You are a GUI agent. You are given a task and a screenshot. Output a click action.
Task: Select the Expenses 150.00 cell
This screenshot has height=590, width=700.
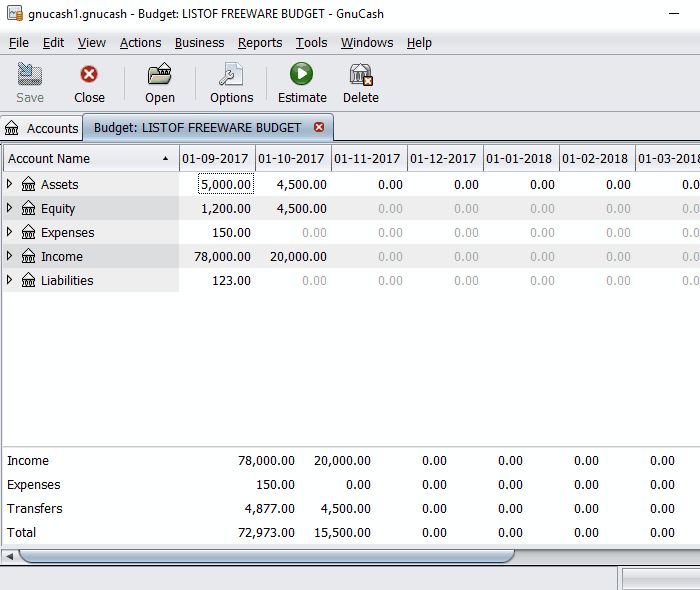tap(231, 232)
